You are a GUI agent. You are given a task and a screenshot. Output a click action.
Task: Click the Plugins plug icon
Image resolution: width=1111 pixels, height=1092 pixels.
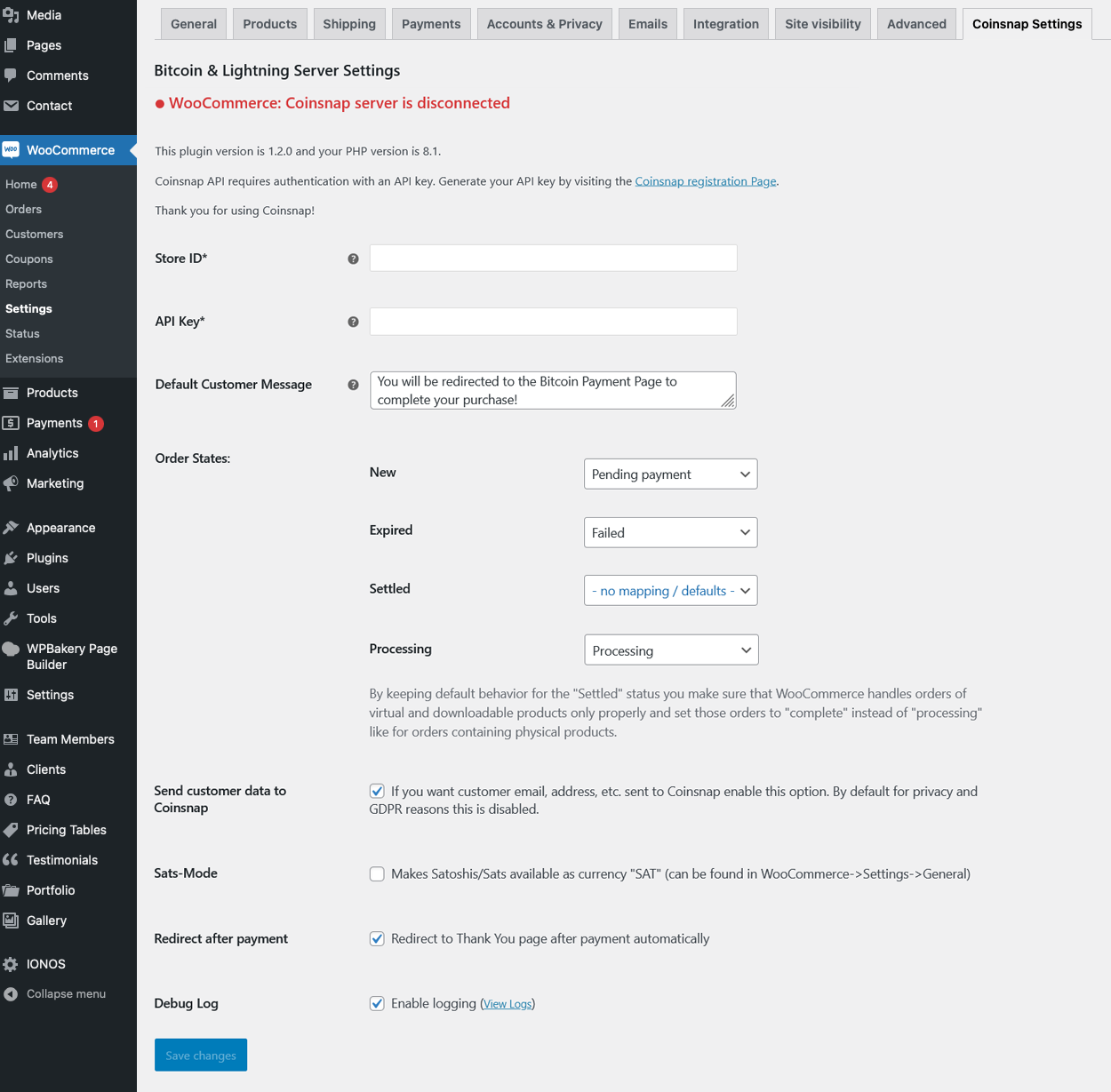pos(11,558)
